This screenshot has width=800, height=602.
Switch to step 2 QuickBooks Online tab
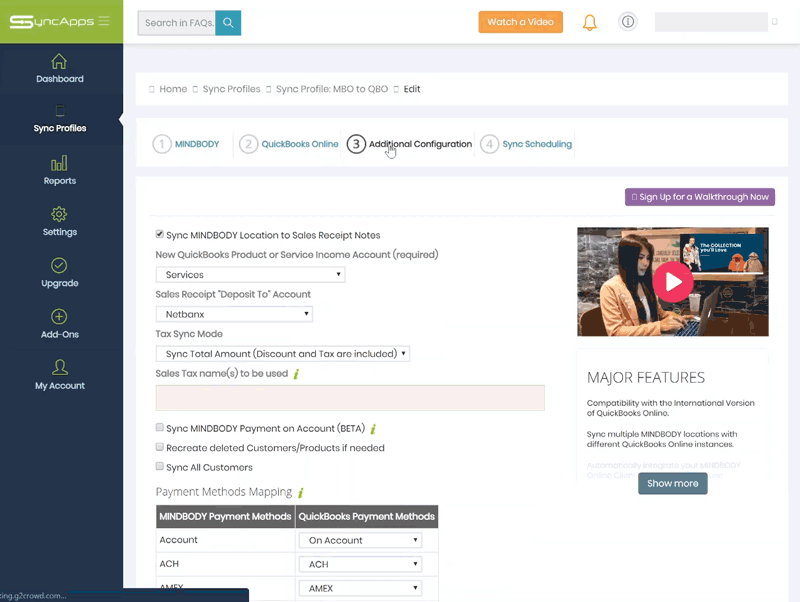(x=289, y=144)
